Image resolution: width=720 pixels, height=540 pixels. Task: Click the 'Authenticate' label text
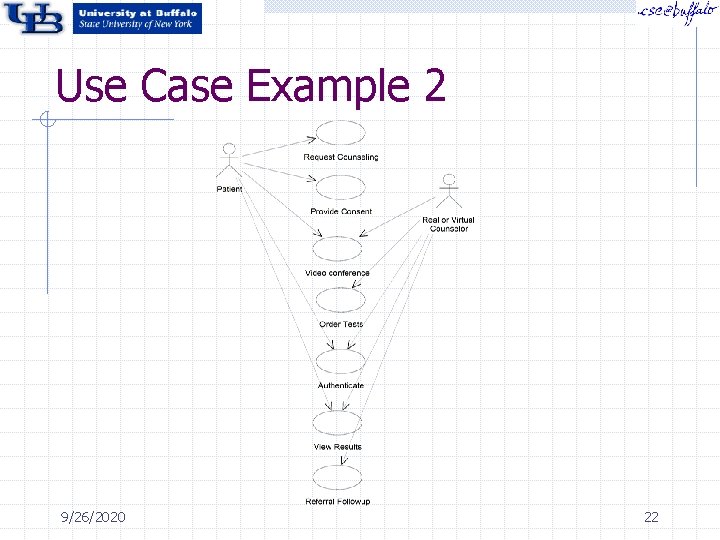tap(341, 386)
